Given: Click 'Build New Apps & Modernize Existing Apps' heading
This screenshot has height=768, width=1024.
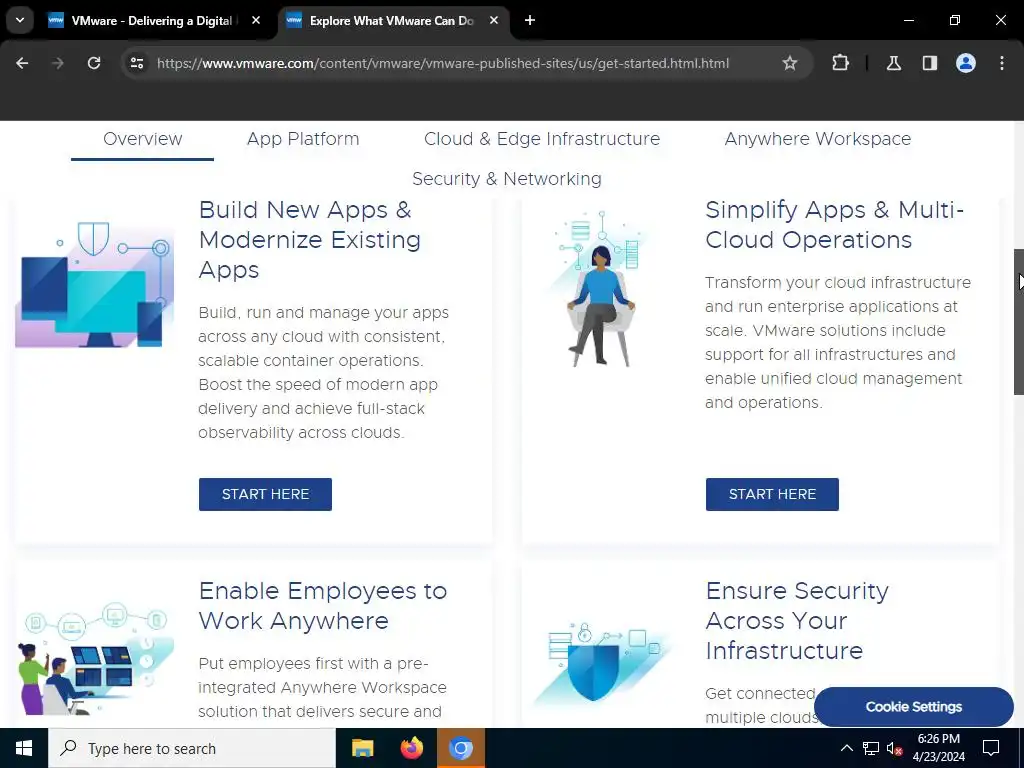Looking at the screenshot, I should coord(310,240).
